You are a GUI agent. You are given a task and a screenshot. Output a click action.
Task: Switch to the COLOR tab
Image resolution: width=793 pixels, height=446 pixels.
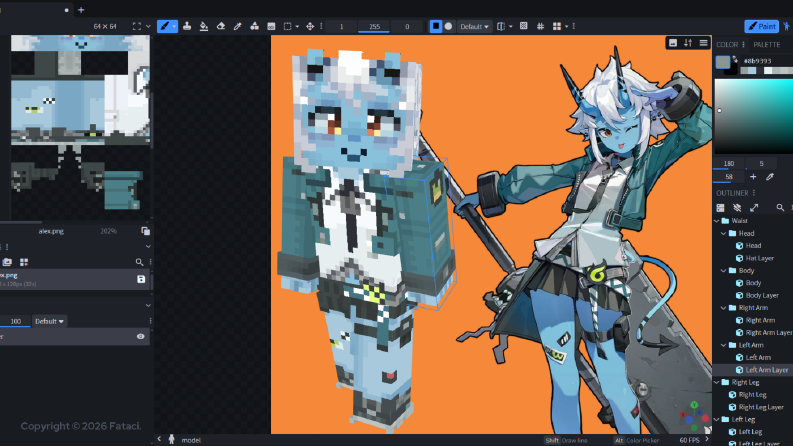pyautogui.click(x=727, y=44)
